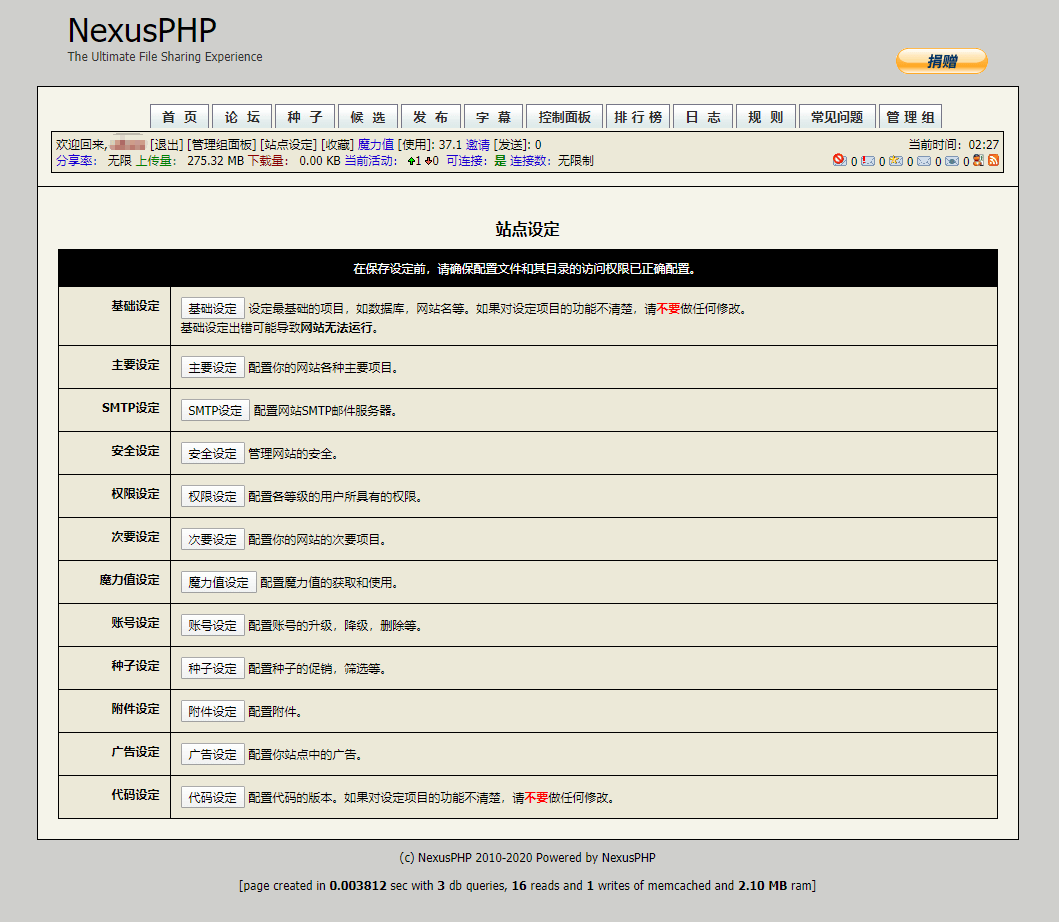Open the 排行榜 top list tab

(638, 117)
